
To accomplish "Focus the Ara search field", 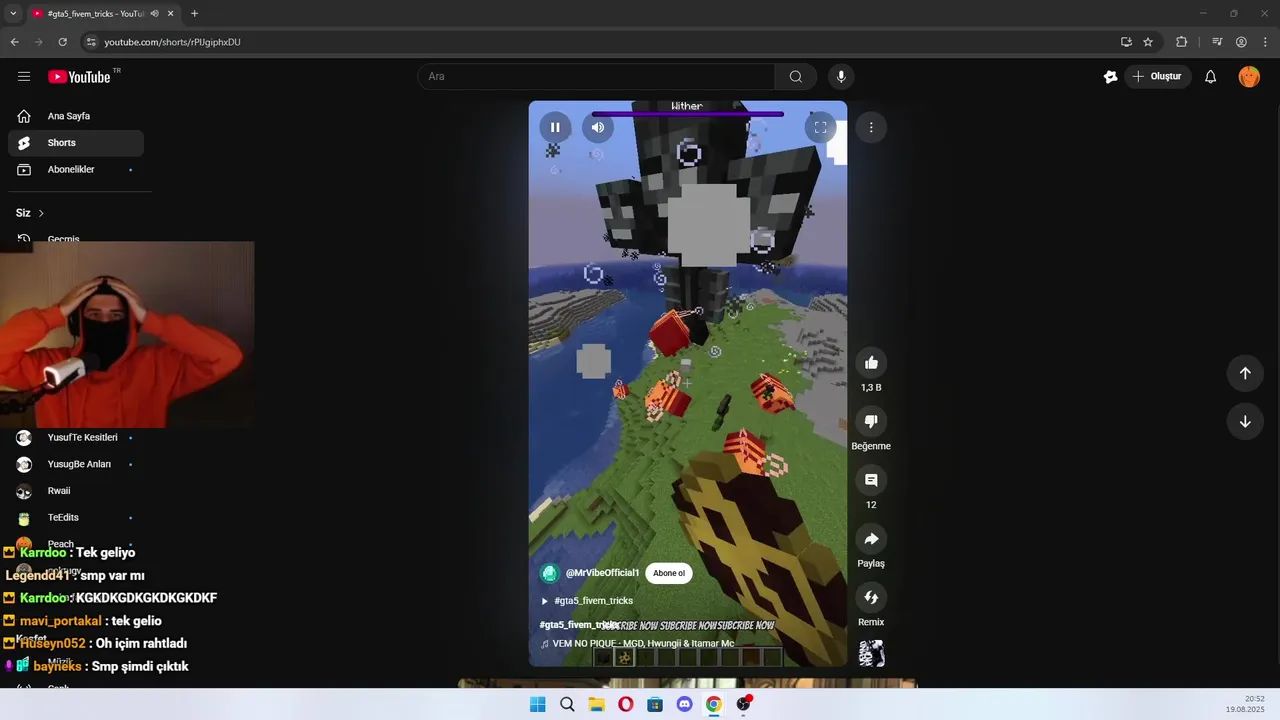I will click(596, 76).
